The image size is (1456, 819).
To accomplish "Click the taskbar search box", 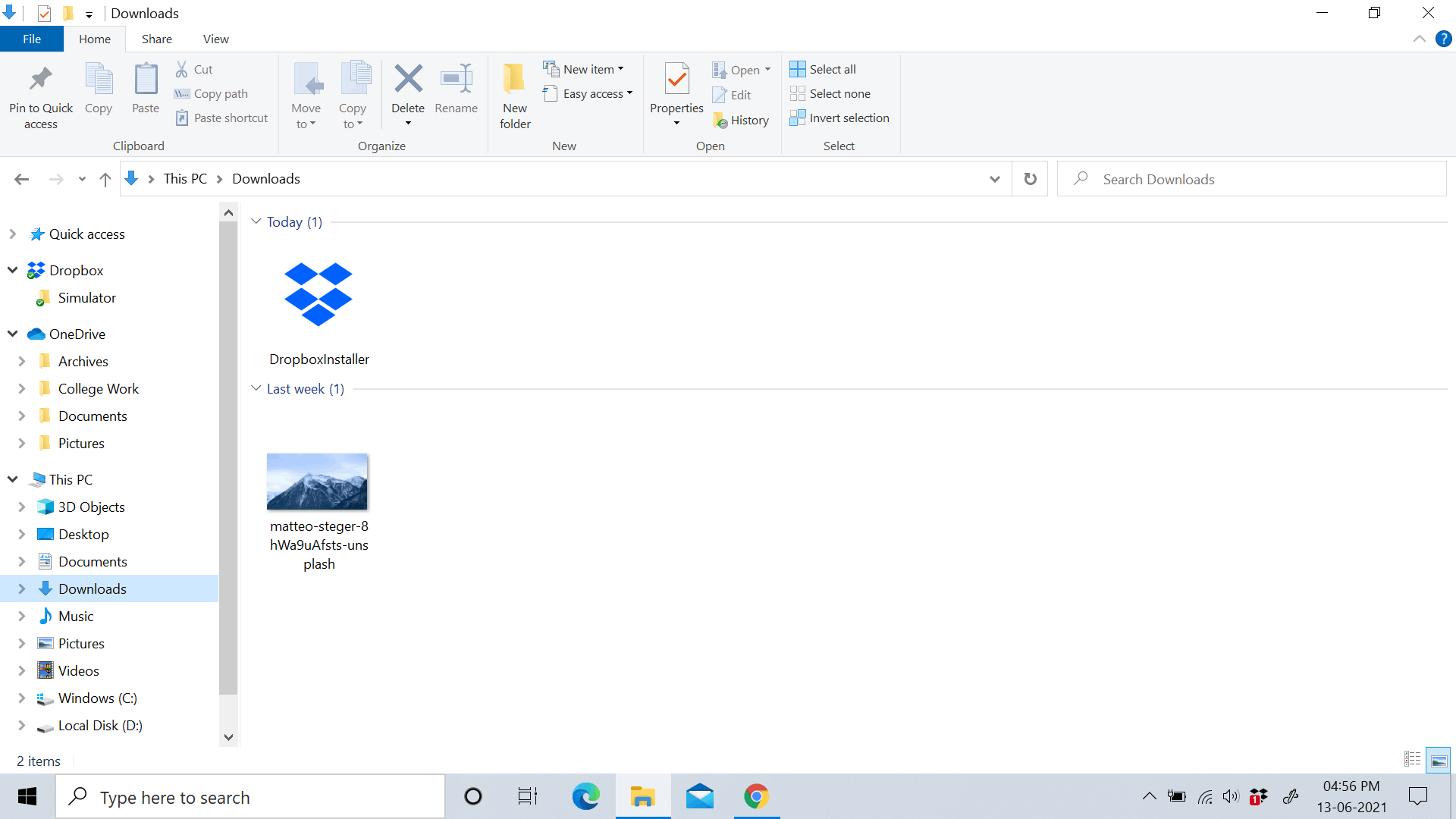I will tap(250, 797).
